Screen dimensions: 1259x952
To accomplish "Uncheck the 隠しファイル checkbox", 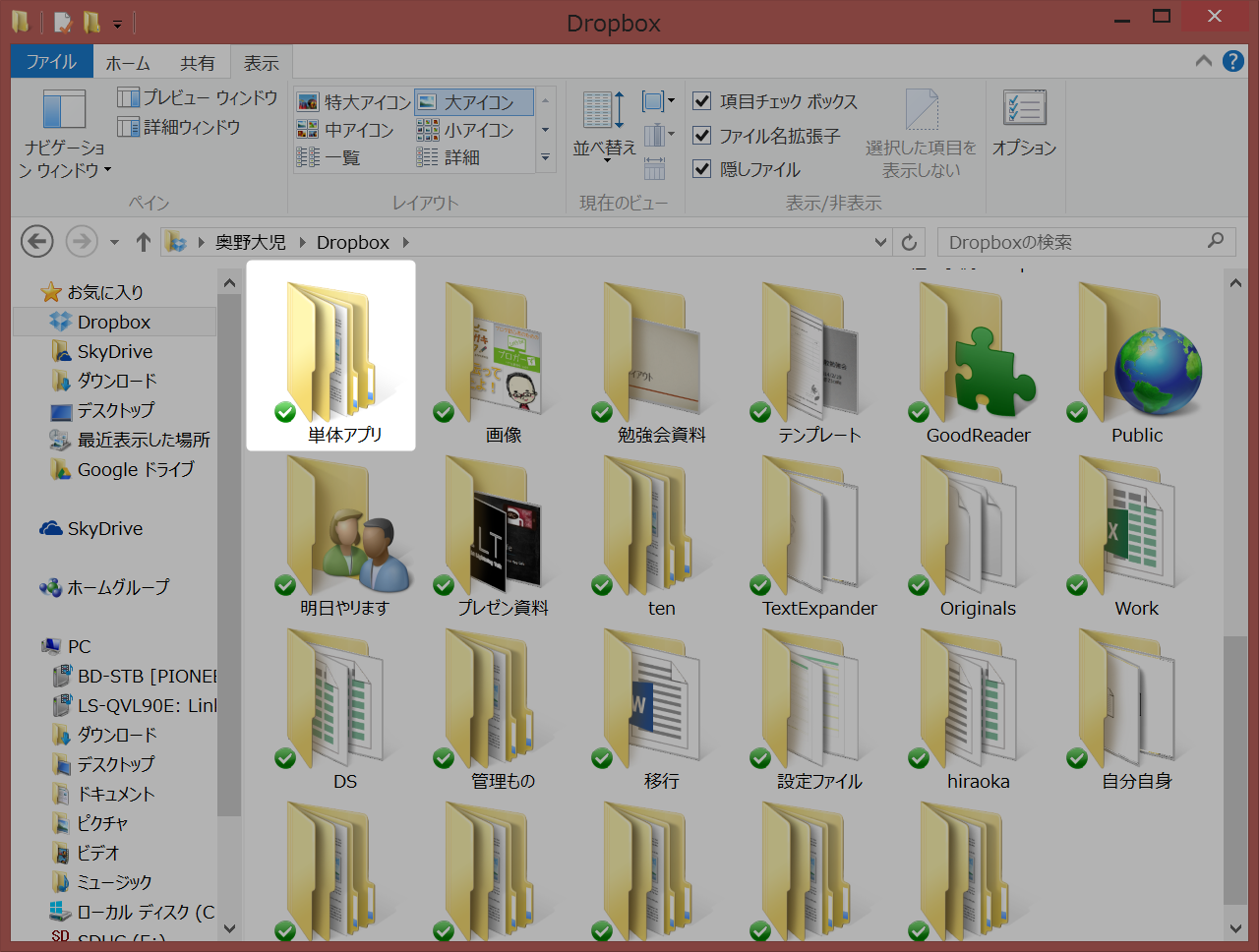I will [x=702, y=168].
